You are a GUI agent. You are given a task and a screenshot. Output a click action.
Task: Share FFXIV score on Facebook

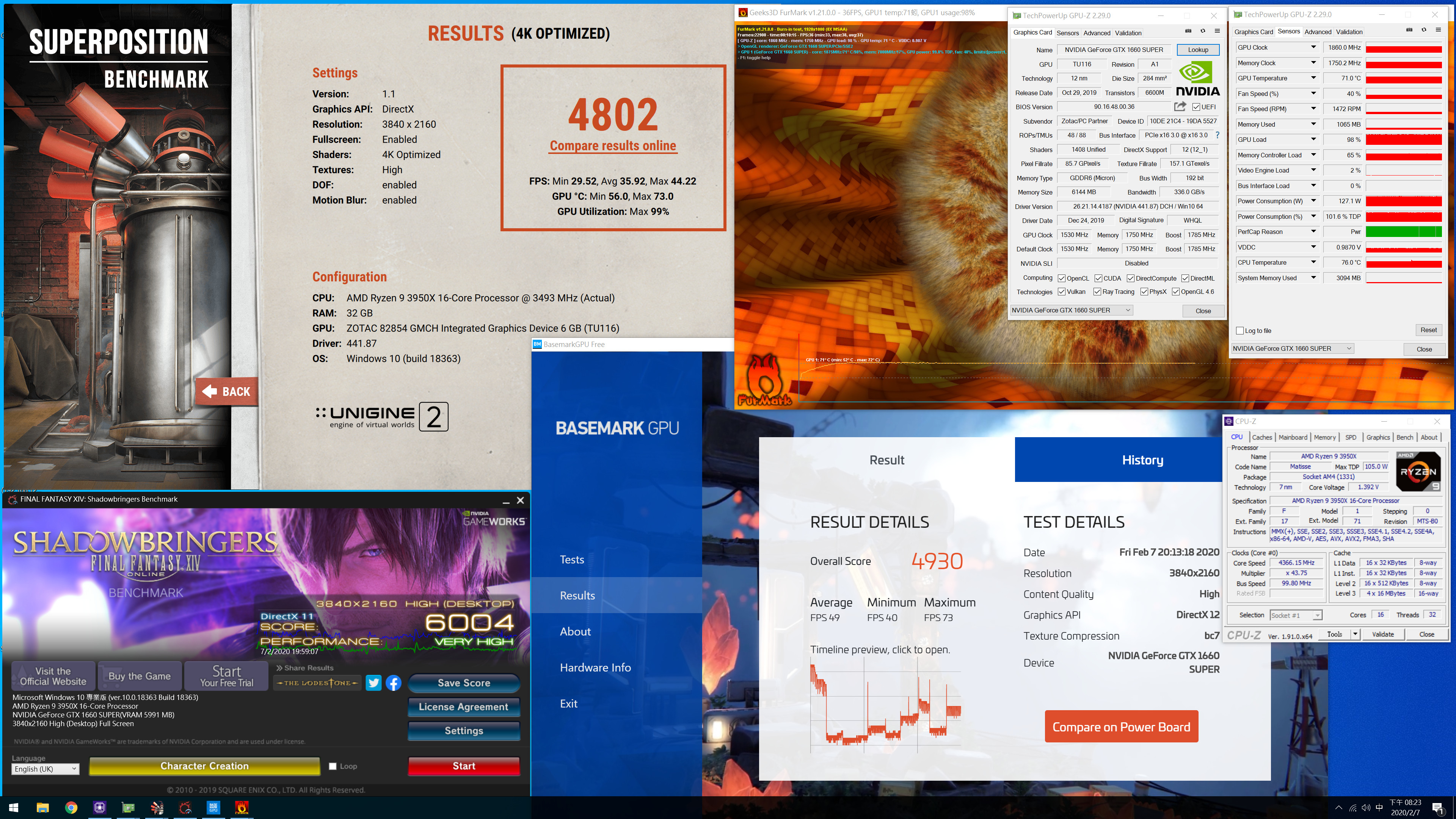pyautogui.click(x=394, y=683)
